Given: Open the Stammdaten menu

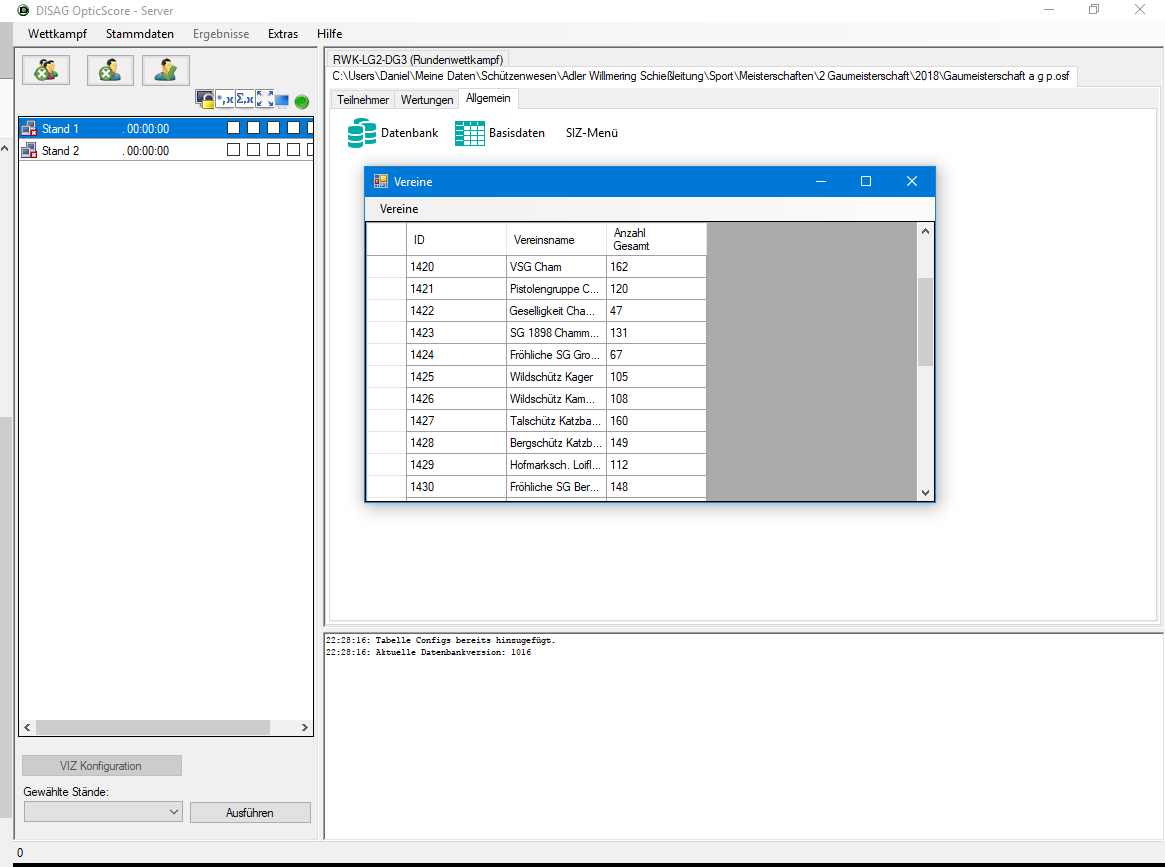Looking at the screenshot, I should [x=140, y=34].
